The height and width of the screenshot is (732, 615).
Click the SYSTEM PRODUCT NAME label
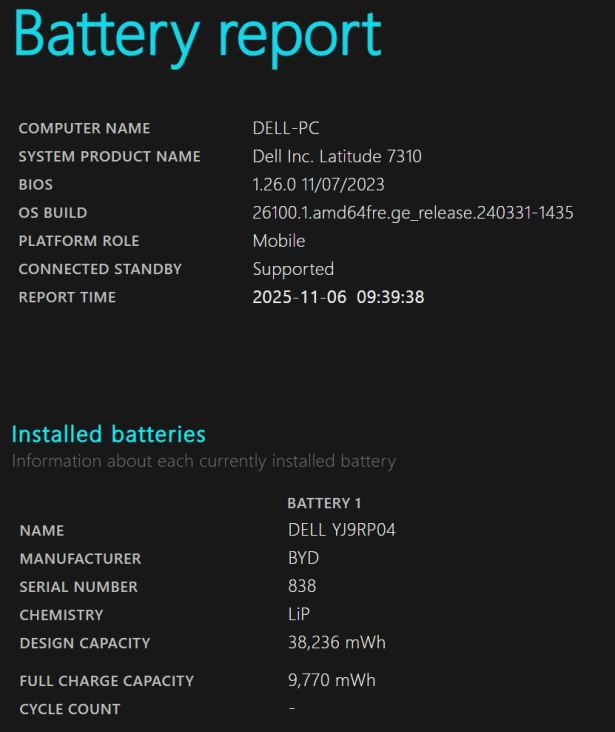pyautogui.click(x=109, y=157)
